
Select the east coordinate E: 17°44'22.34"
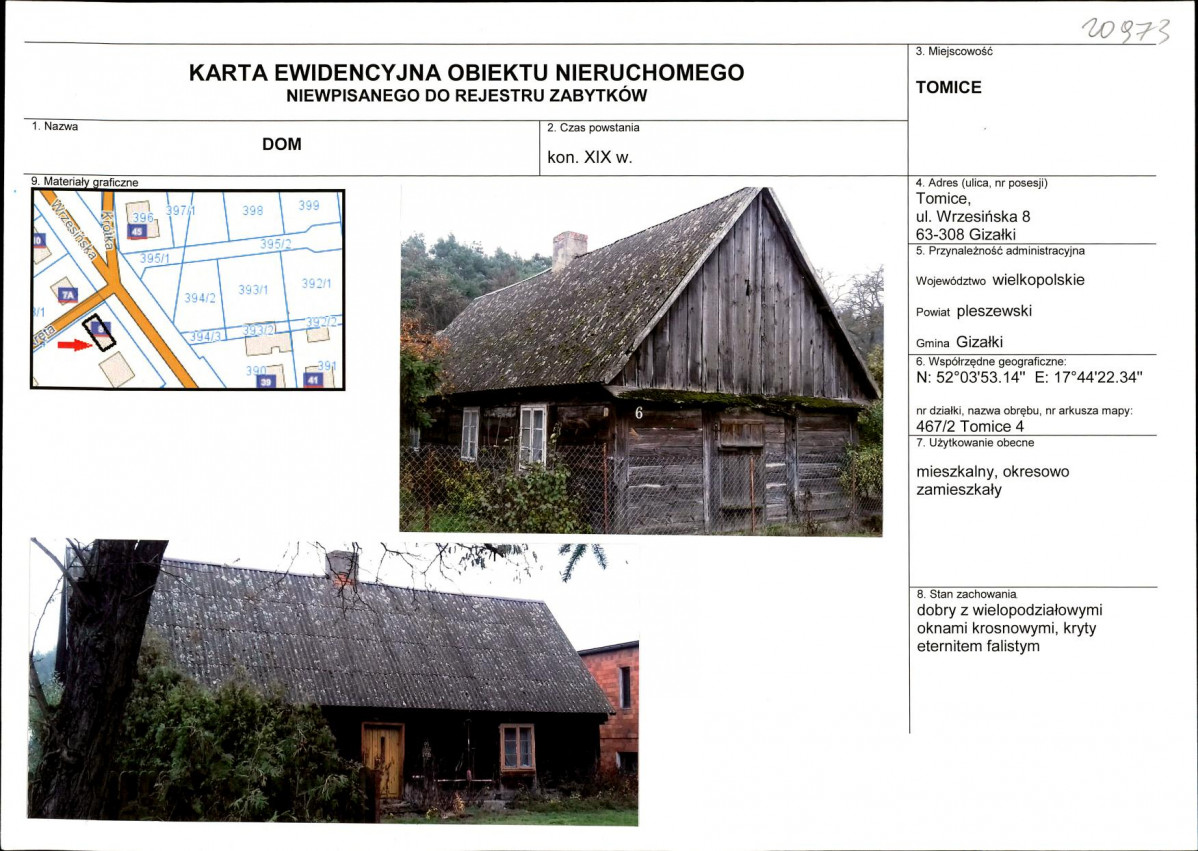click(1089, 377)
